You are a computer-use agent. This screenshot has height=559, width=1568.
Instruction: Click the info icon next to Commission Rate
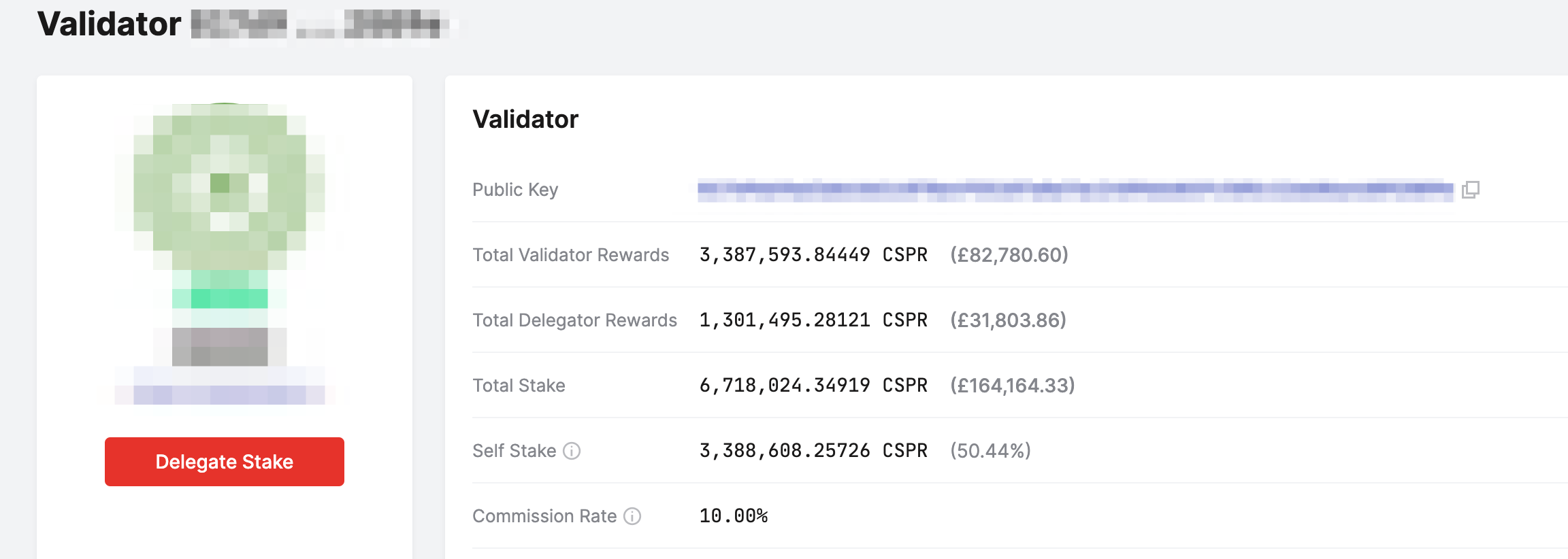click(632, 516)
